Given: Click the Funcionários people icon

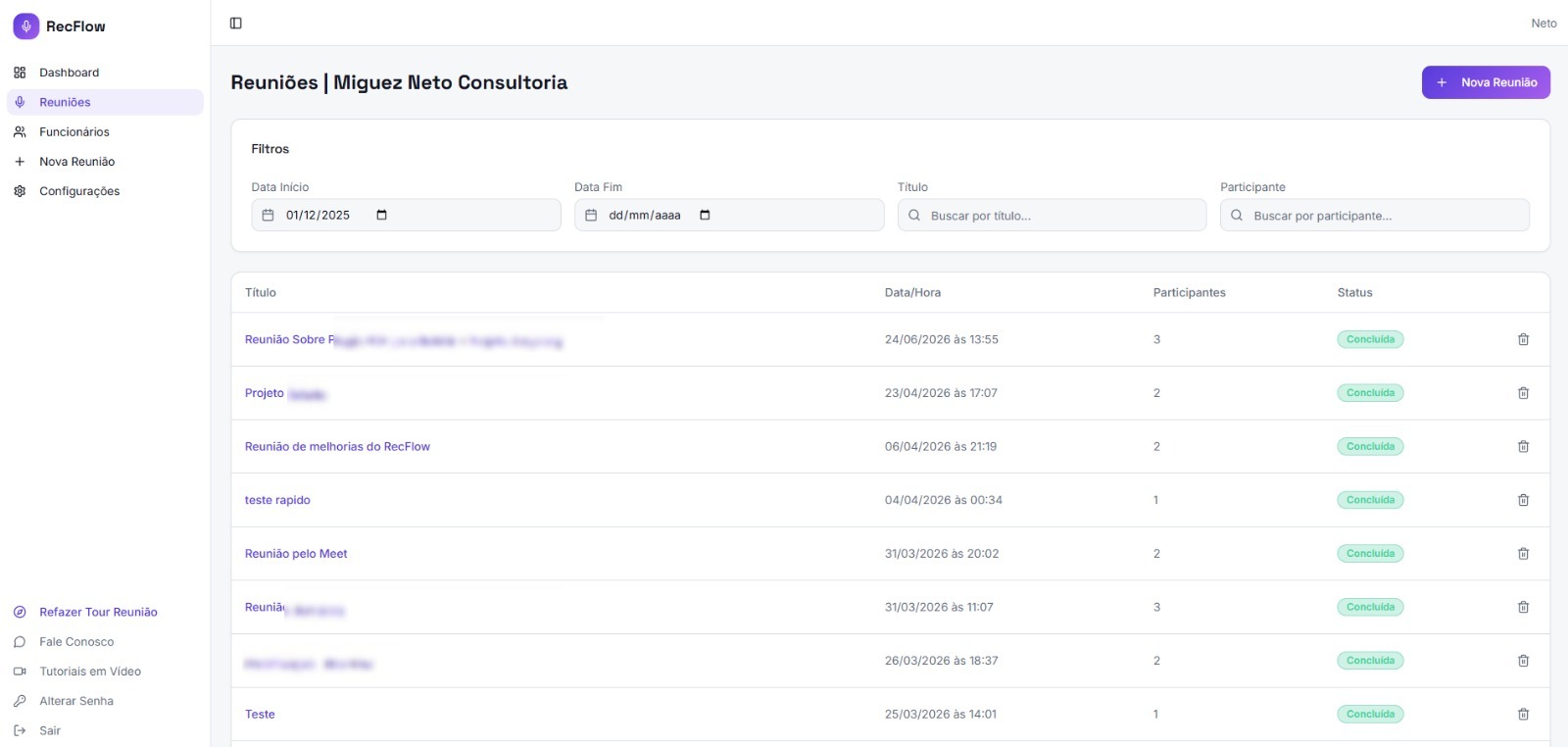Looking at the screenshot, I should [x=20, y=131].
